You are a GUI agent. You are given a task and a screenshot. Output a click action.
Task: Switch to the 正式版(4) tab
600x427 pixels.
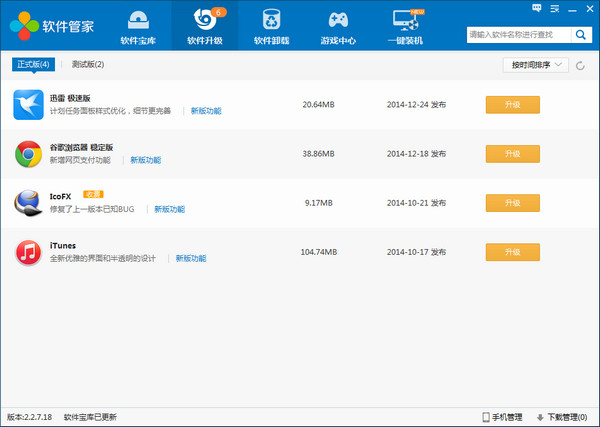[x=33, y=64]
